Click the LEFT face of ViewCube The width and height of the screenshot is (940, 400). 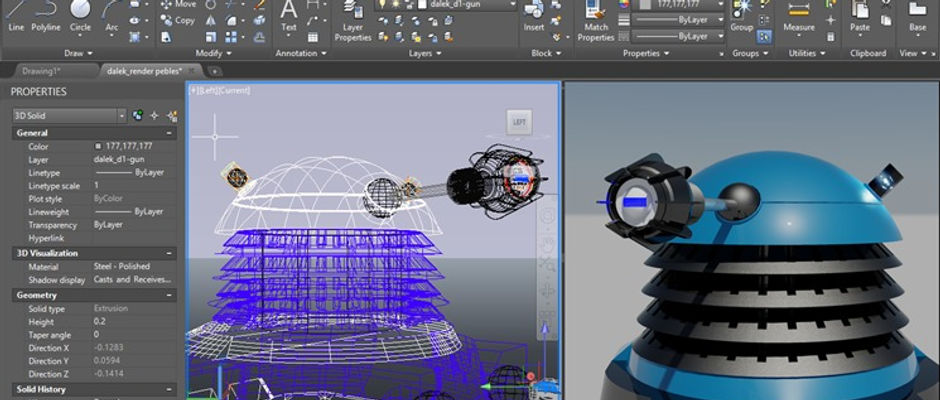coord(519,122)
